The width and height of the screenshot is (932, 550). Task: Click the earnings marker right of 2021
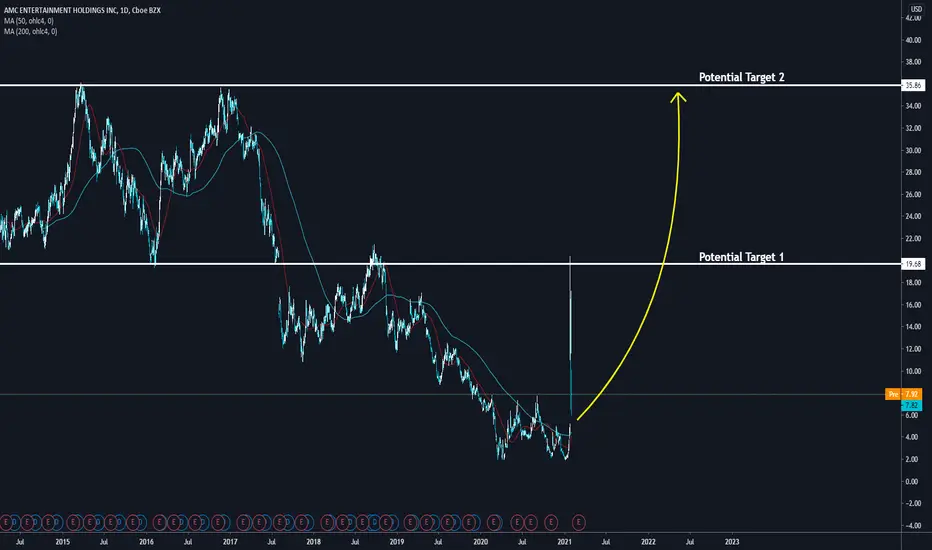click(578, 523)
